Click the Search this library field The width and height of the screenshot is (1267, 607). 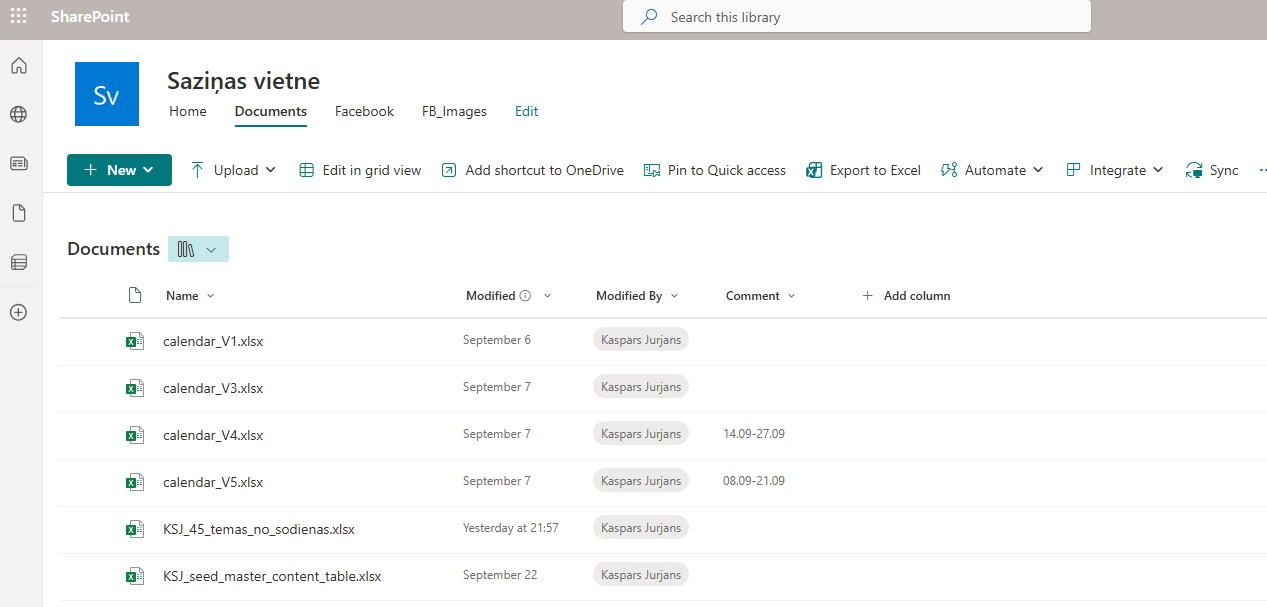(856, 16)
